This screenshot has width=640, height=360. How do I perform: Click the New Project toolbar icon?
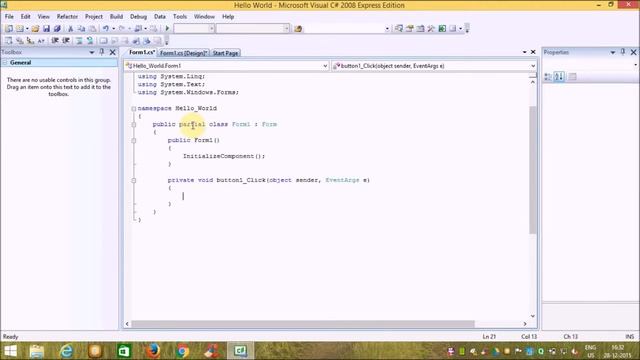(9, 29)
